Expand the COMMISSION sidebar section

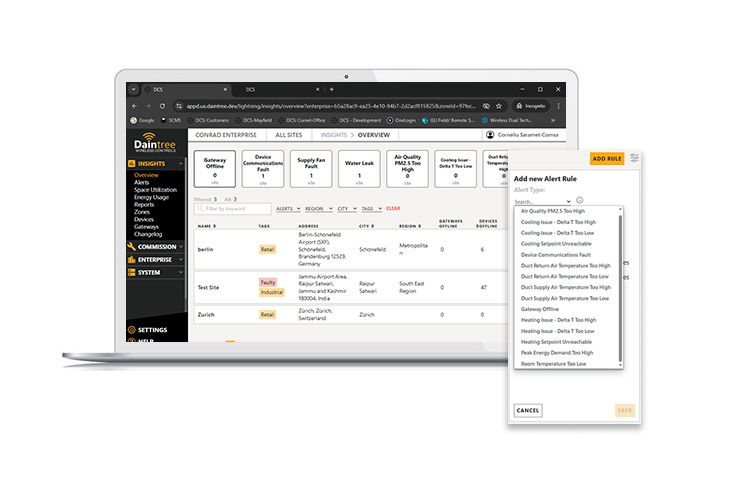155,247
